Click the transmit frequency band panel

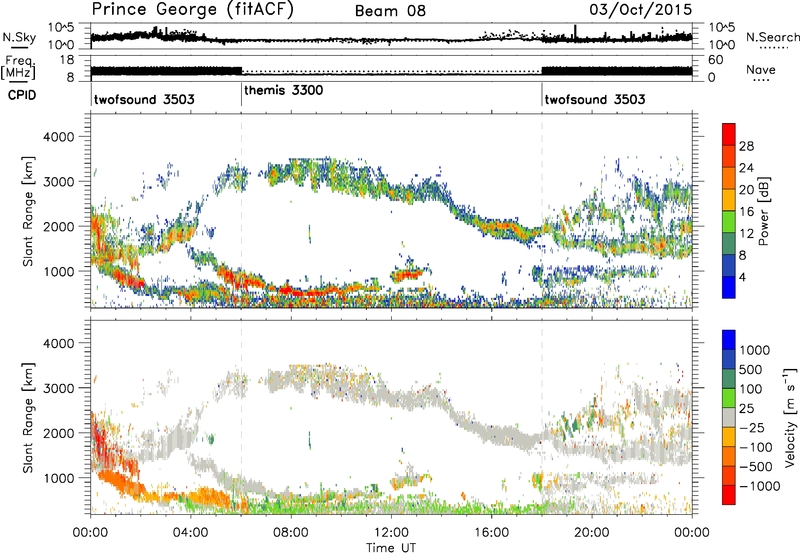(x=391, y=69)
